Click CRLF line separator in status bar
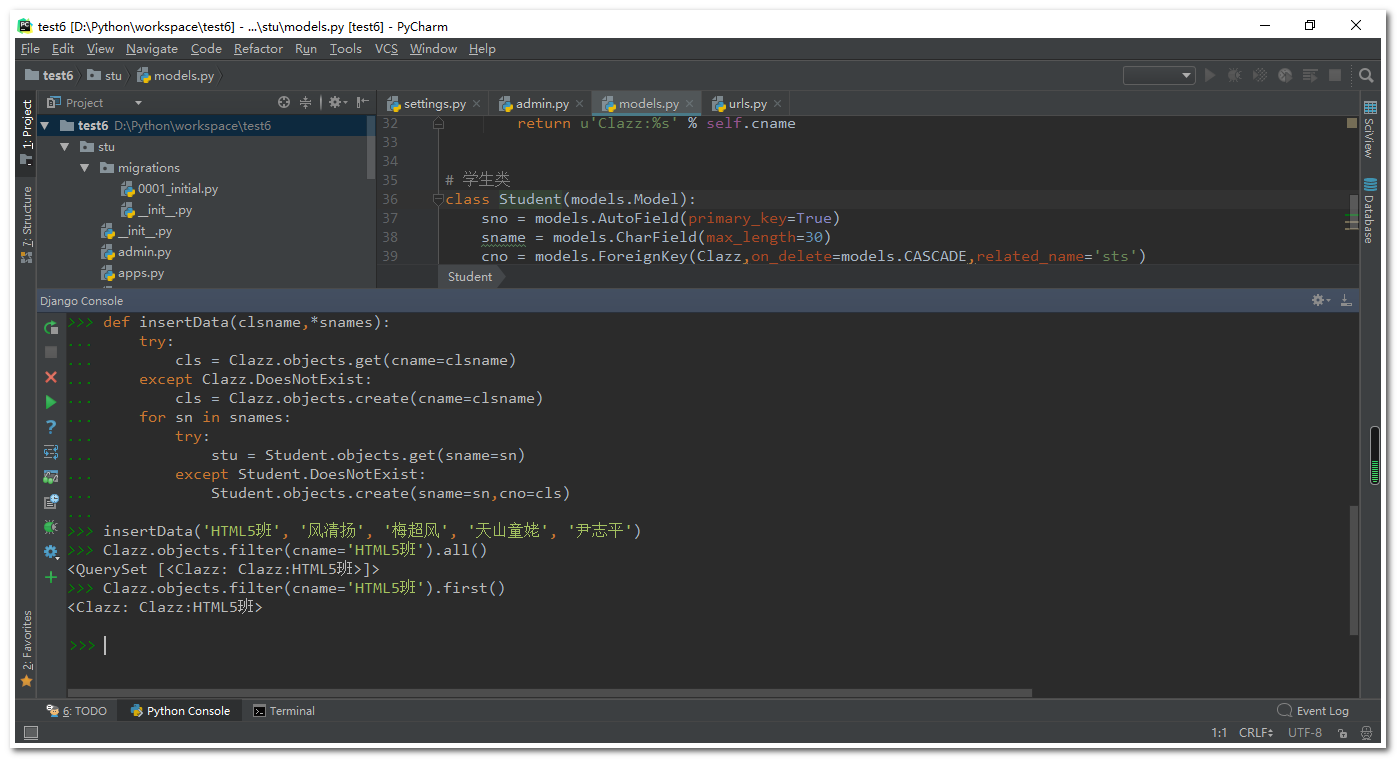Viewport: 1397px width, 759px height. (x=1256, y=733)
